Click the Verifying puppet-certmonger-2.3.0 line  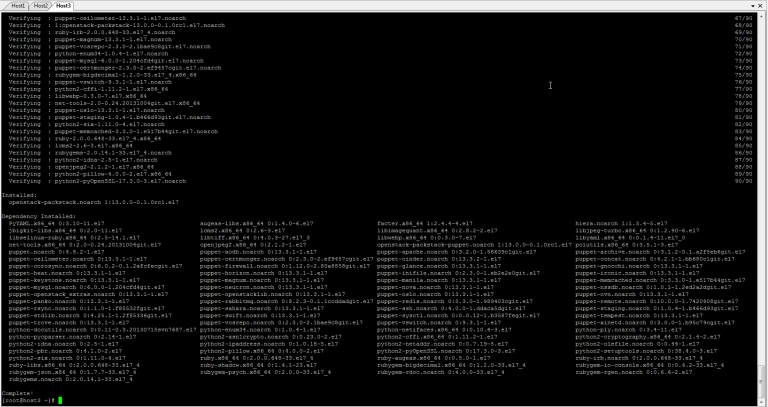point(115,68)
